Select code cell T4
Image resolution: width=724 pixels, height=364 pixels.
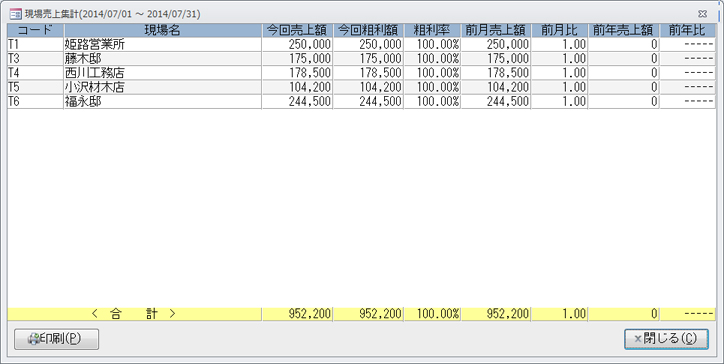pos(36,73)
